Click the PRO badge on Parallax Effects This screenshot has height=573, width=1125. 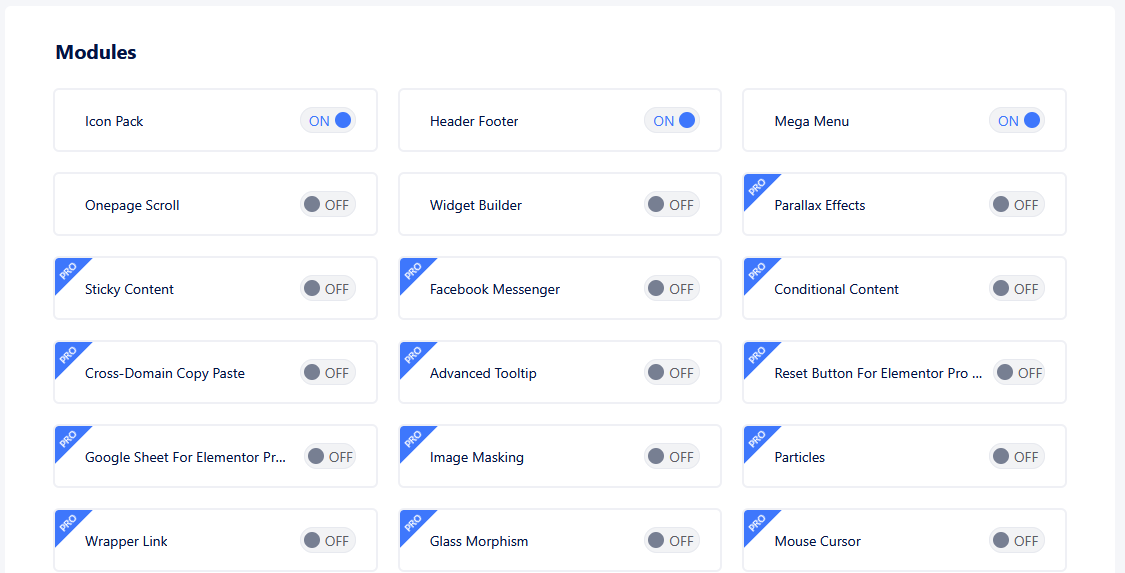pyautogui.click(x=757, y=186)
